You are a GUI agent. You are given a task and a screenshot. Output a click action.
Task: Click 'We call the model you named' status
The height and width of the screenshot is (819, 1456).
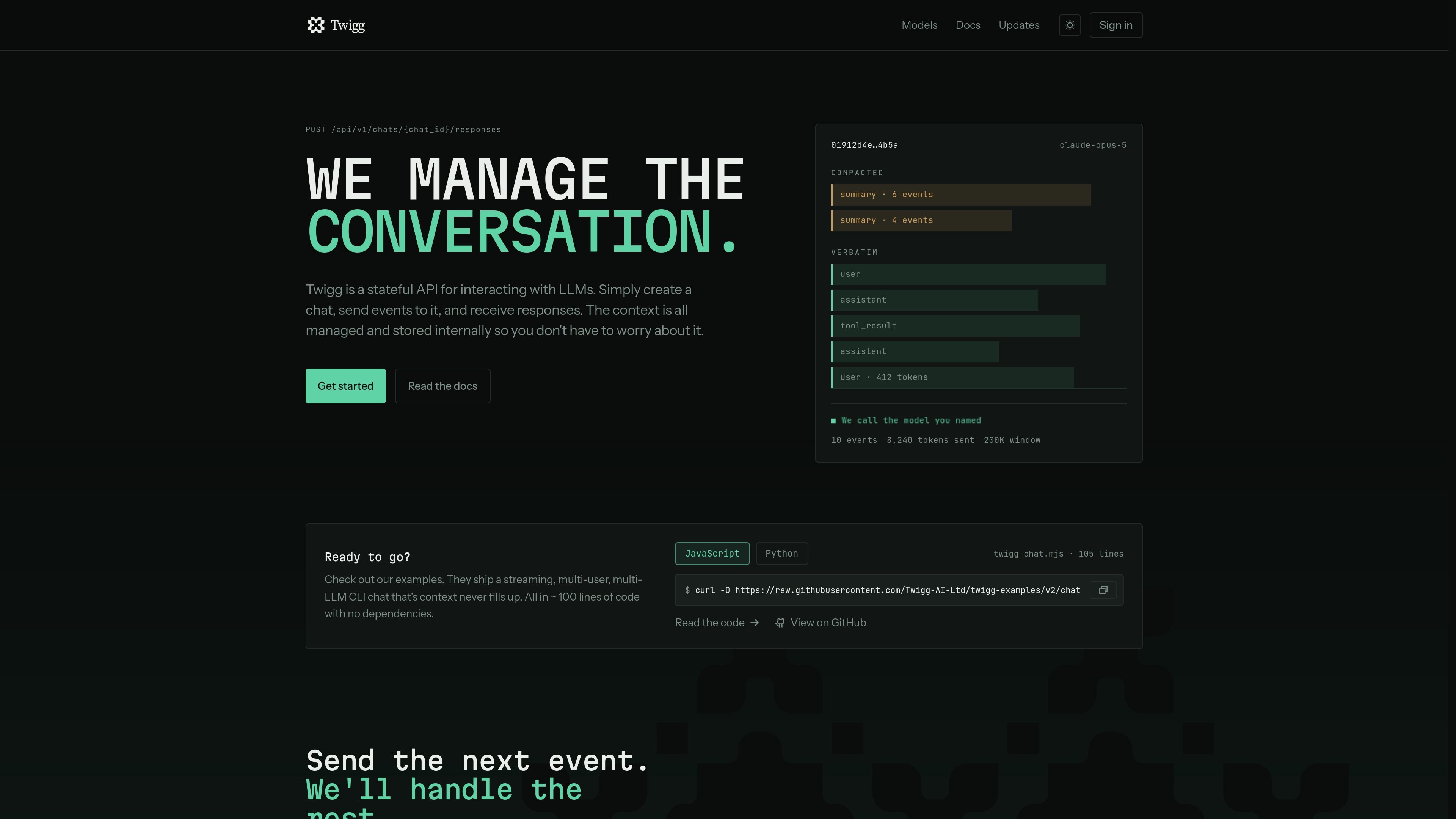pos(905,420)
